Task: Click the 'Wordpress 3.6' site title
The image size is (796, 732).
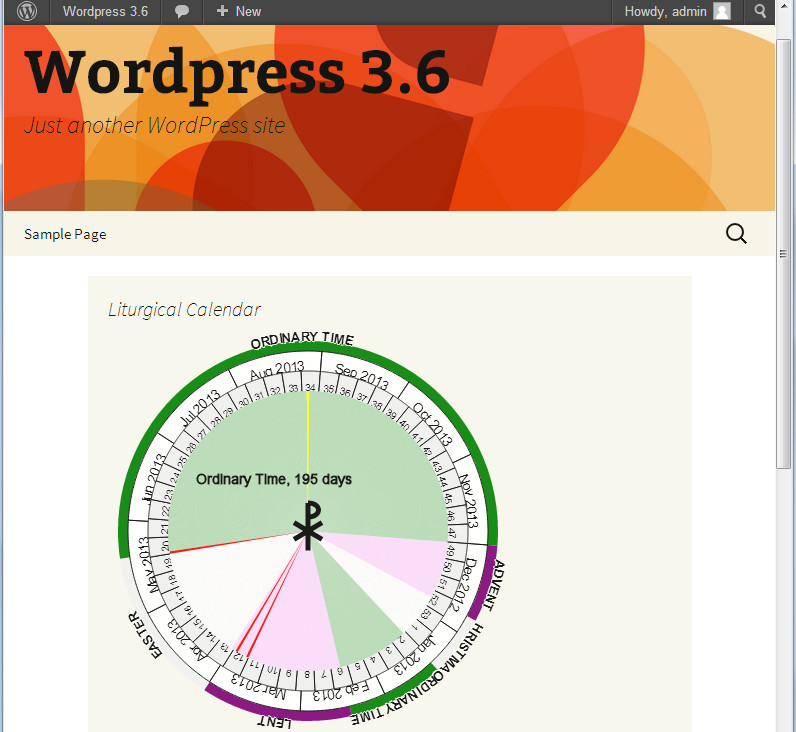Action: pos(237,74)
